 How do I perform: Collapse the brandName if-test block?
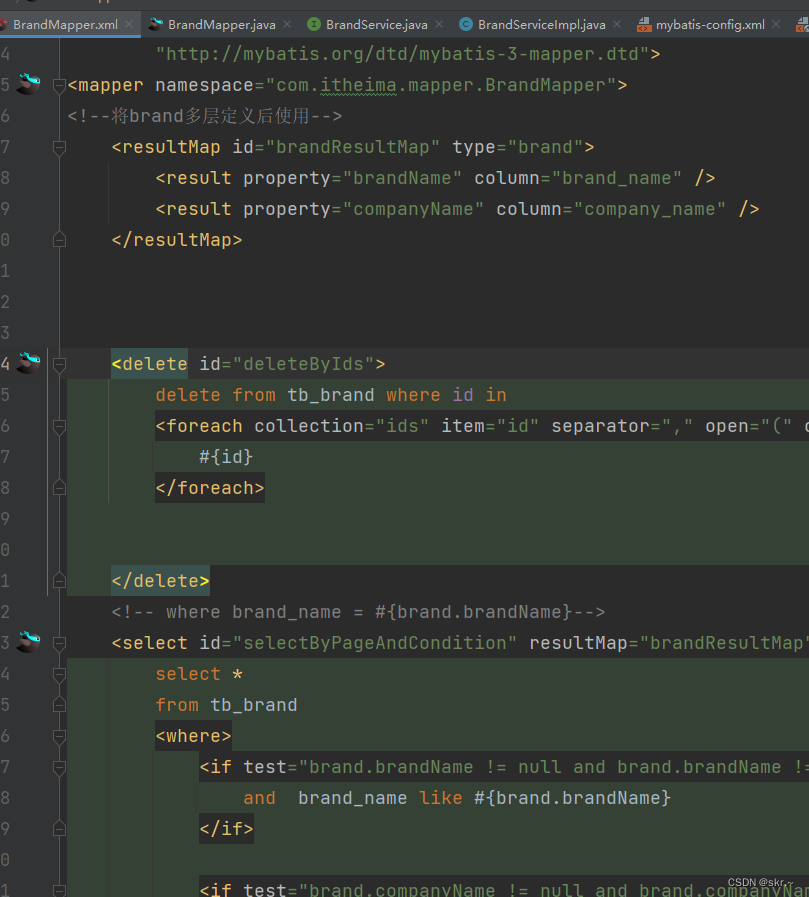click(x=58, y=766)
